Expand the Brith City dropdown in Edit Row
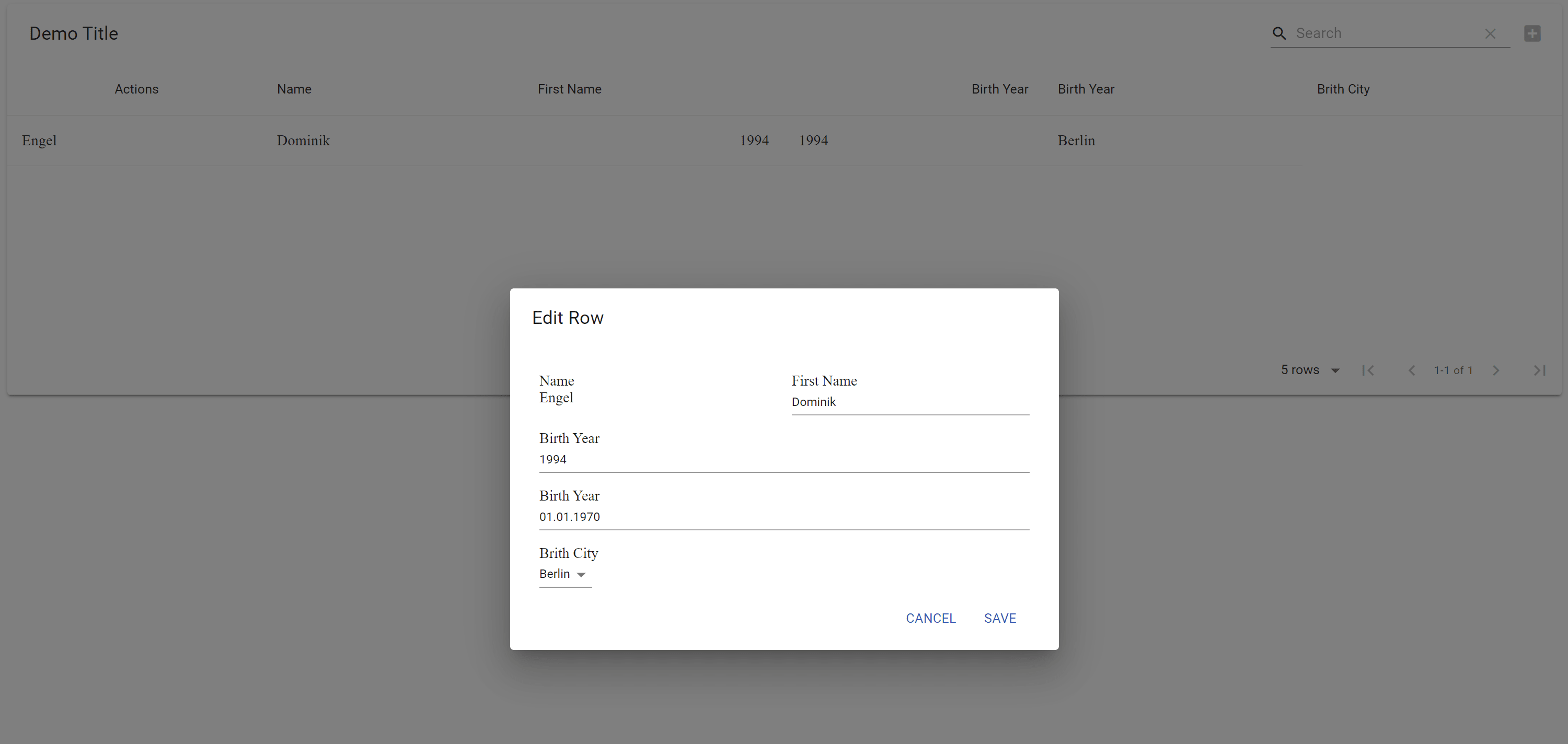This screenshot has width=1568, height=744. pyautogui.click(x=580, y=574)
